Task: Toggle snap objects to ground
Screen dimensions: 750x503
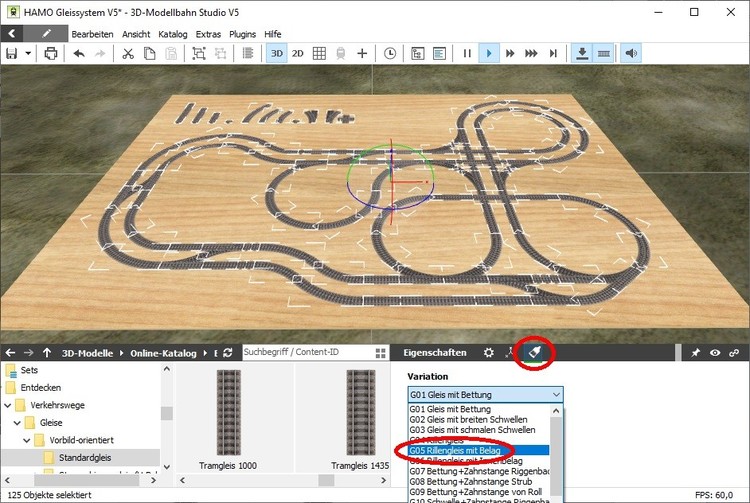Action: (582, 54)
